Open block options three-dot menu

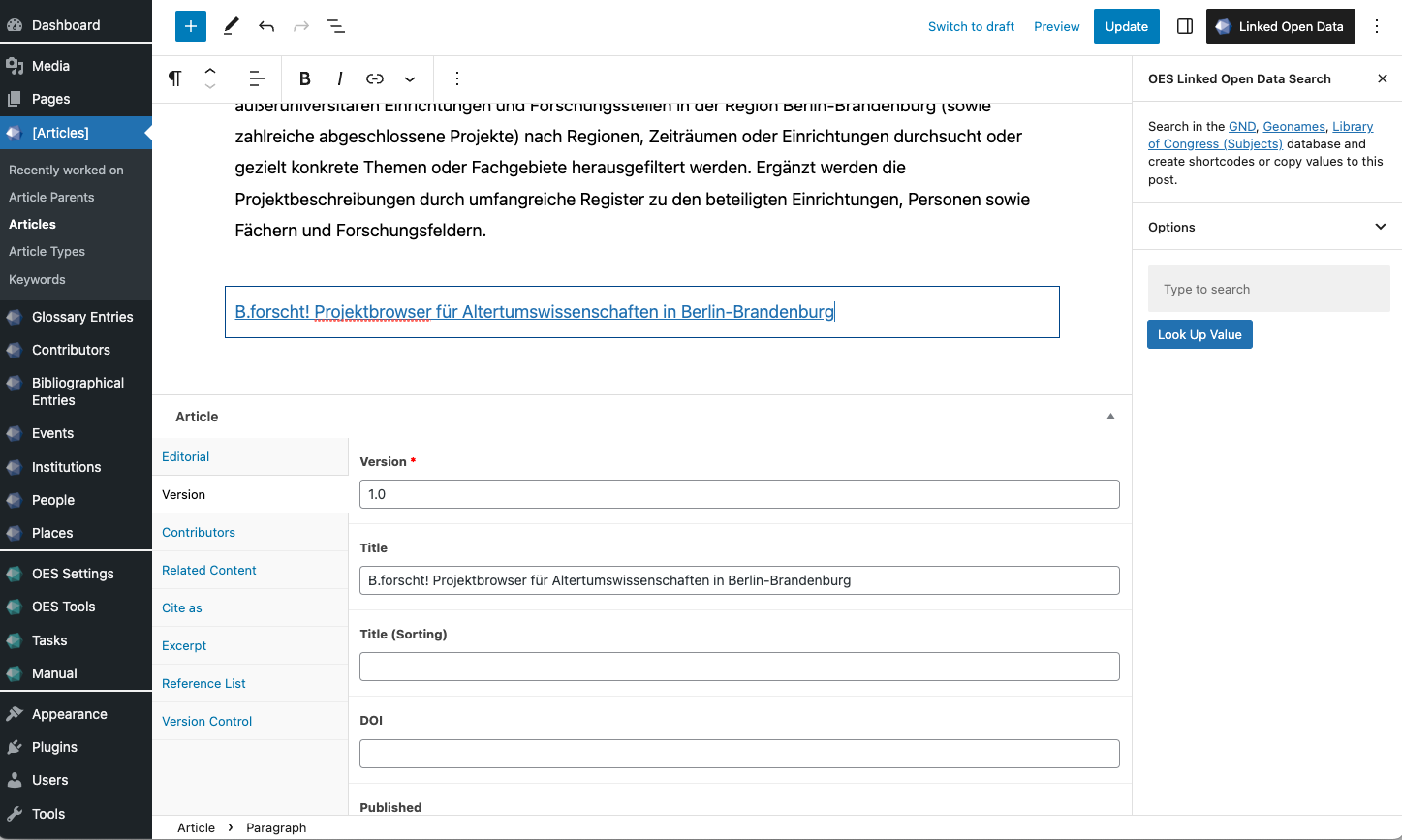point(457,78)
